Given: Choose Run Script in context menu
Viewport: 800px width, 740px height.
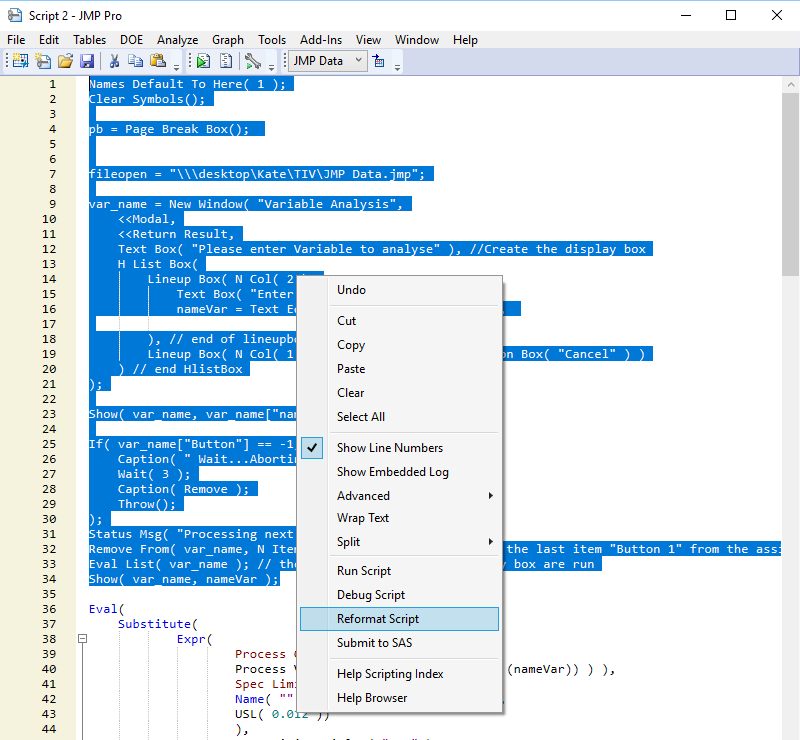Looking at the screenshot, I should [x=399, y=571].
